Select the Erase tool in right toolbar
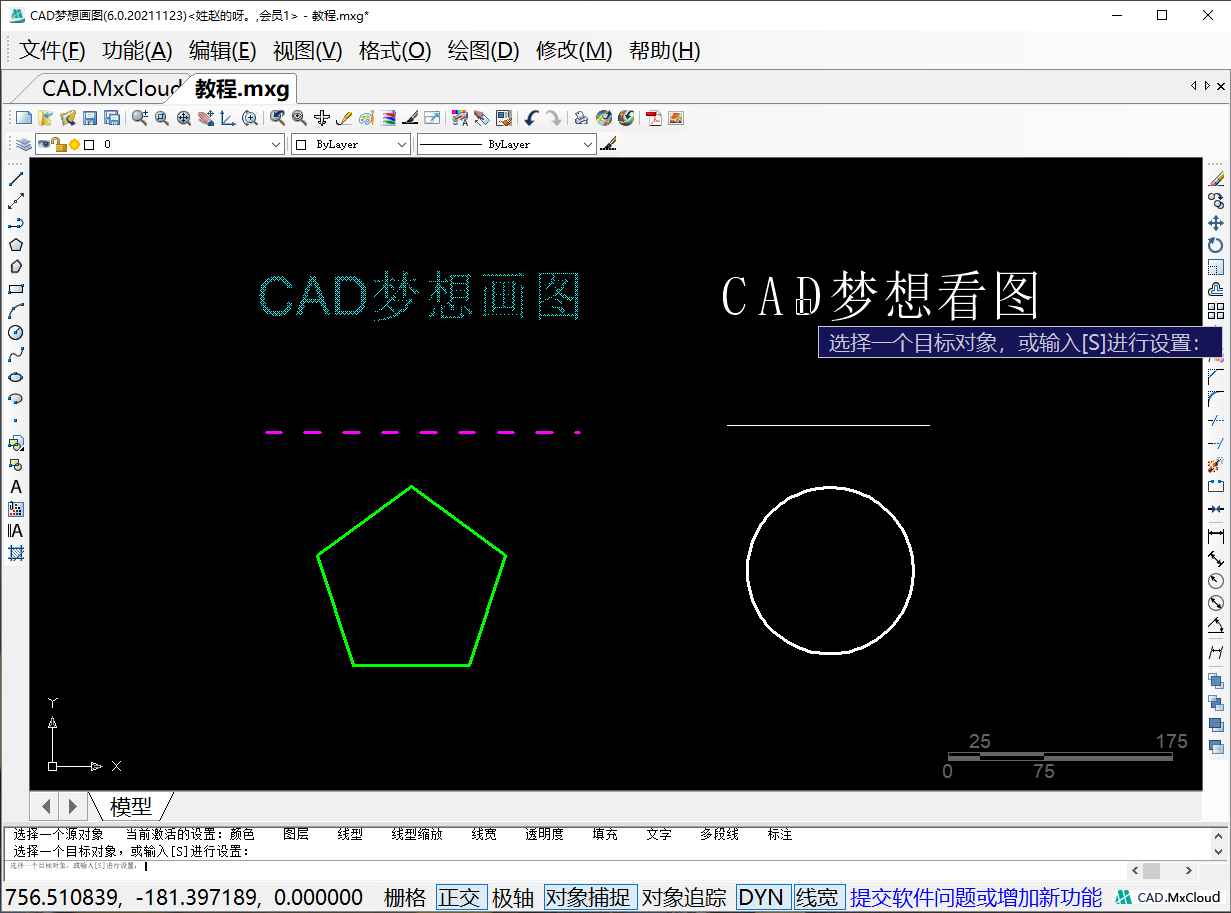 pyautogui.click(x=1216, y=179)
